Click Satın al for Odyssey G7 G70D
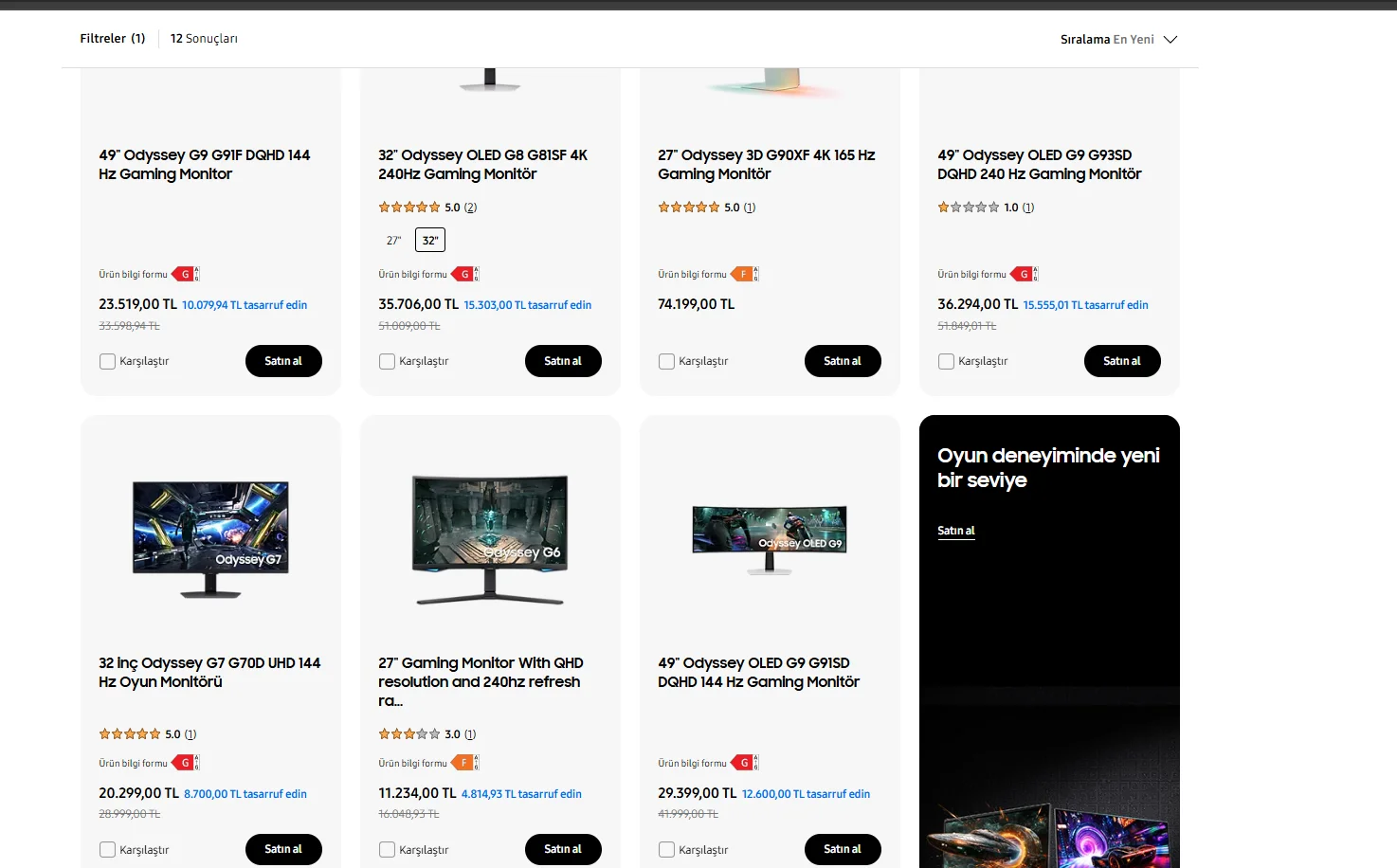1397x868 pixels. click(x=283, y=850)
